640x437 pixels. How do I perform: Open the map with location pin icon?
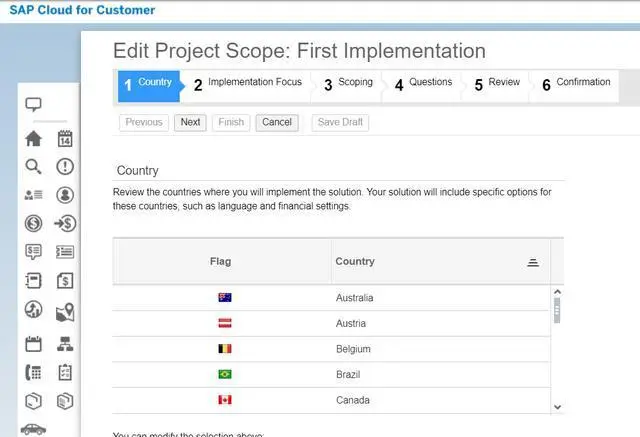click(65, 312)
